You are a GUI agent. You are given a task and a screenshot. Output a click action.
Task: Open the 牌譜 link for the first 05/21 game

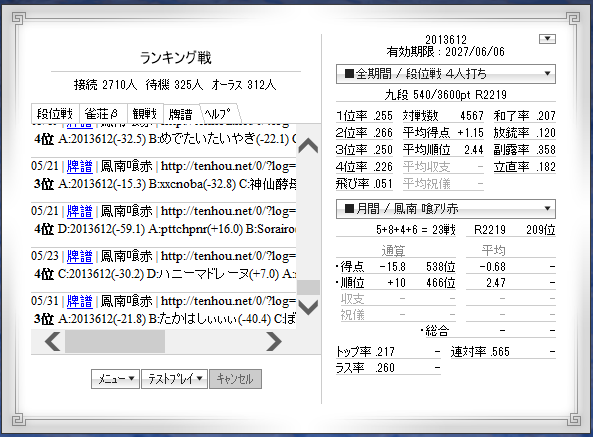click(x=79, y=166)
